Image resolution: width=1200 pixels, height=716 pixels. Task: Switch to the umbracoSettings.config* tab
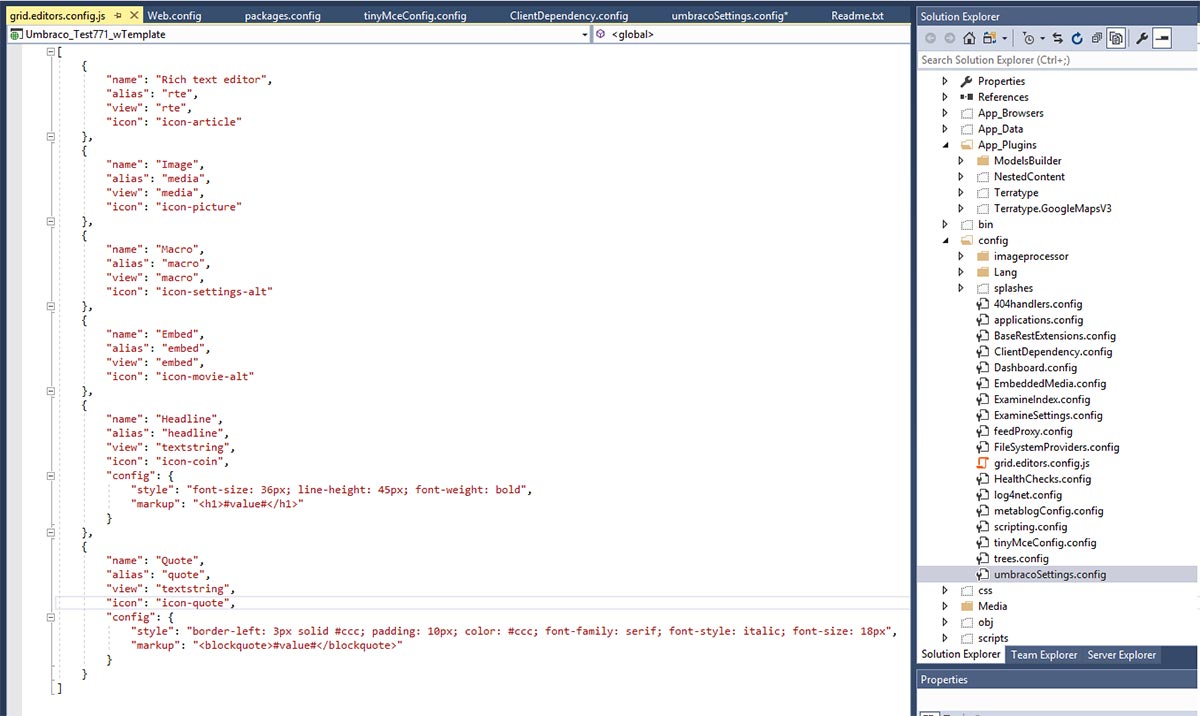coord(730,16)
